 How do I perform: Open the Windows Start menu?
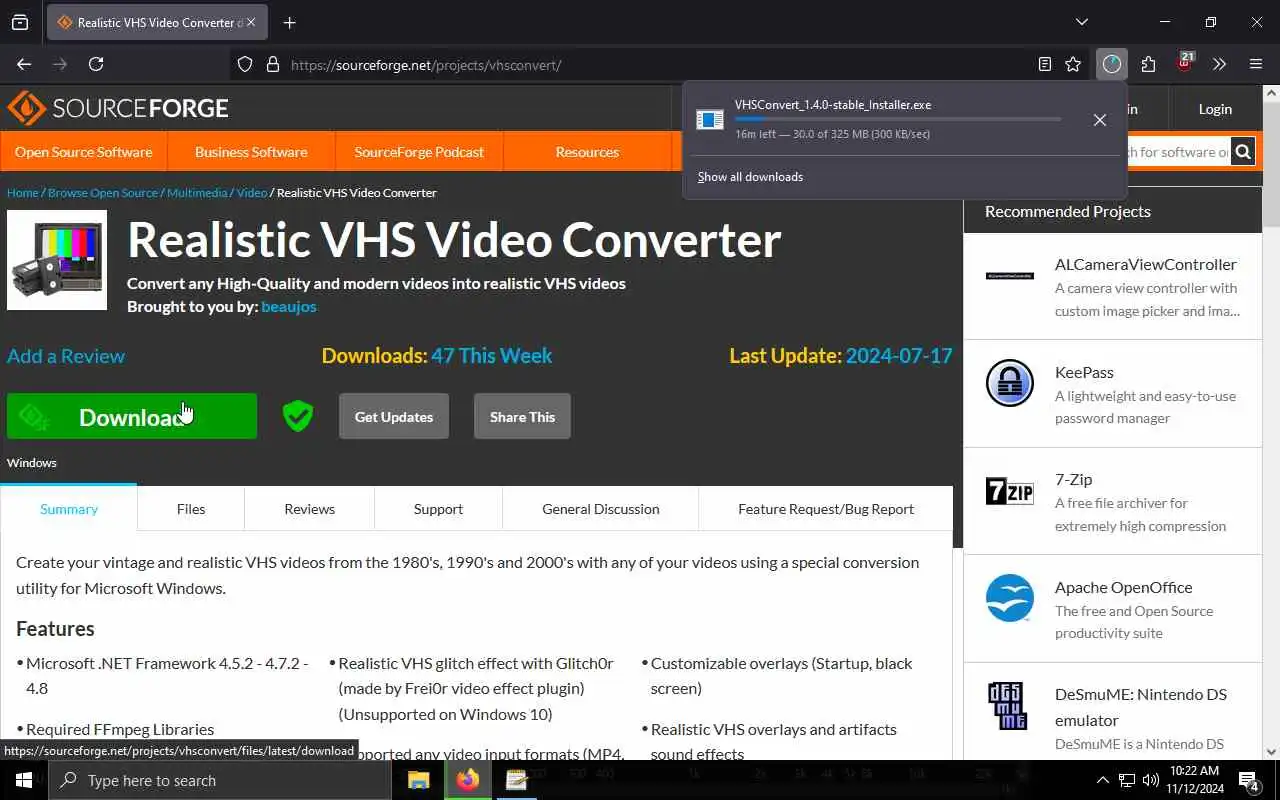pyautogui.click(x=24, y=780)
